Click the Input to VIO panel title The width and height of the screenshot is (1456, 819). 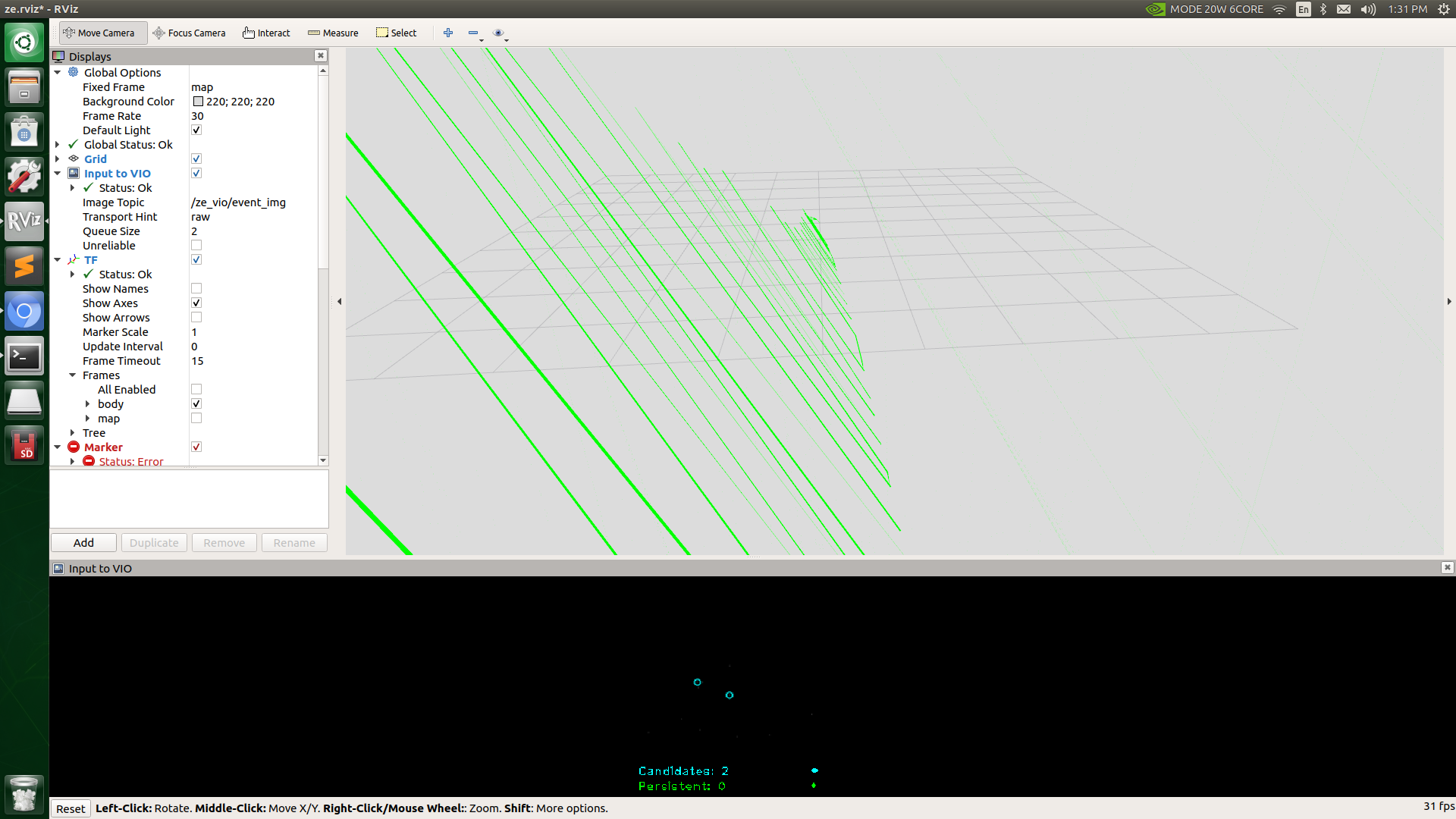(99, 568)
